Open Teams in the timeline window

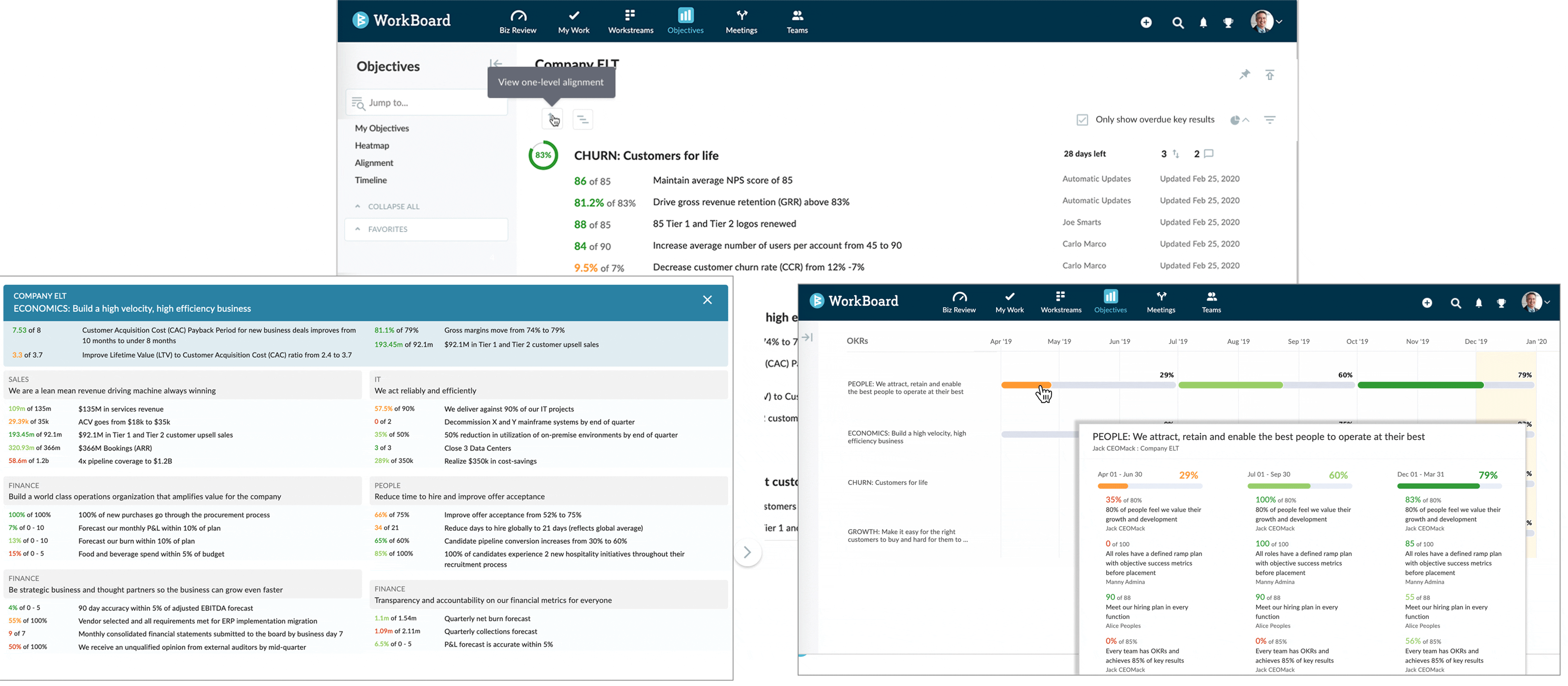(1211, 302)
